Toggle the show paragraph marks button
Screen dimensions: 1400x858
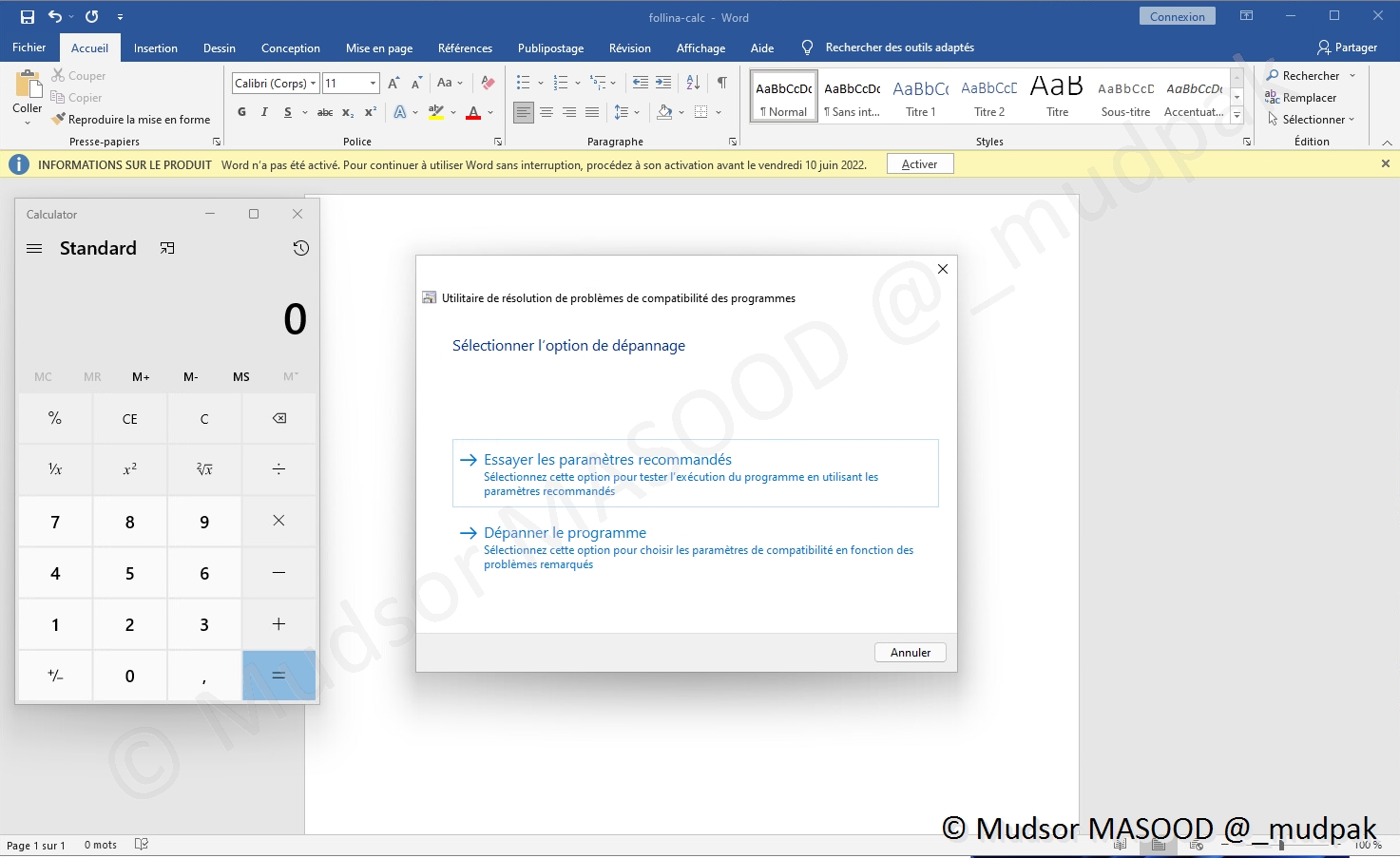click(x=722, y=83)
